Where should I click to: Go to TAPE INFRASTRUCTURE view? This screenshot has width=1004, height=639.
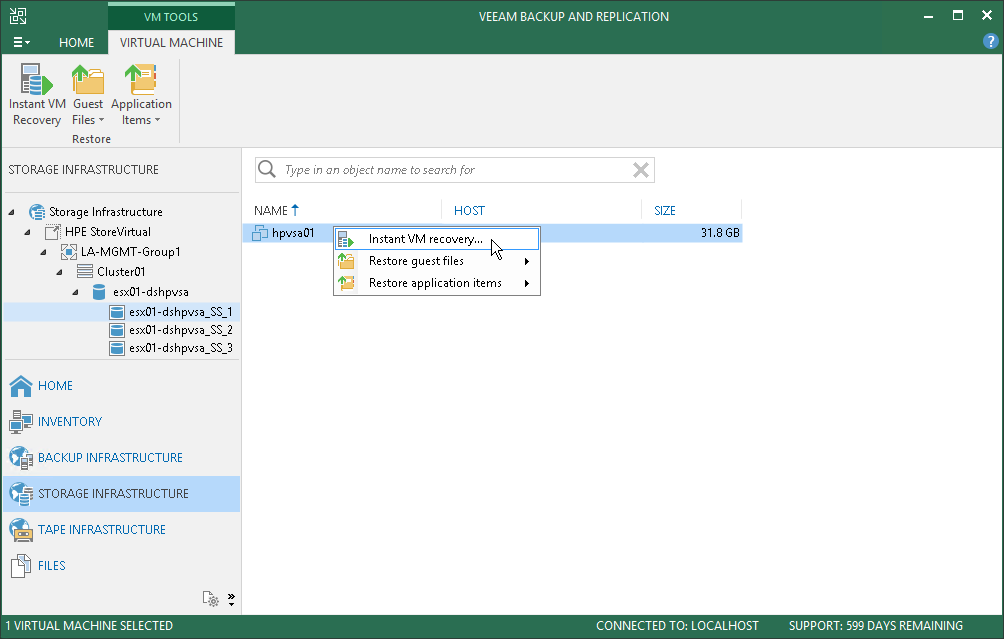click(121, 530)
